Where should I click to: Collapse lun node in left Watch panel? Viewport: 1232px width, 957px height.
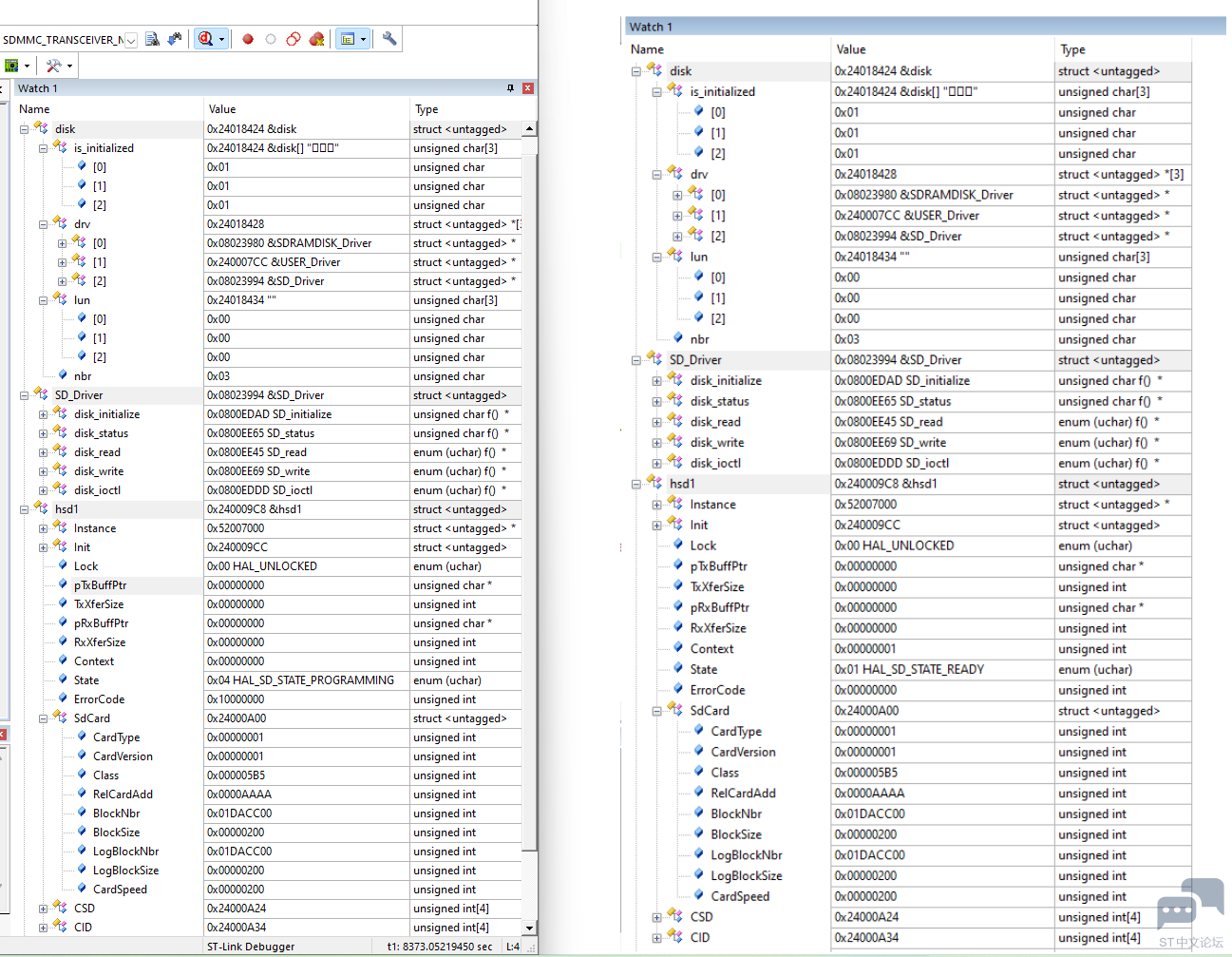tap(43, 300)
